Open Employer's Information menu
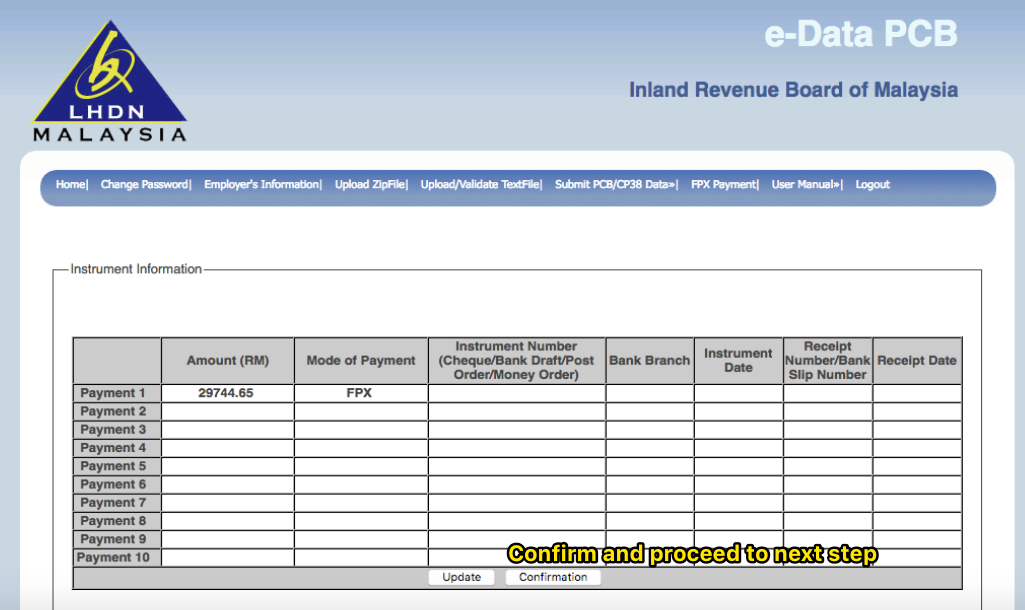 pyautogui.click(x=261, y=184)
